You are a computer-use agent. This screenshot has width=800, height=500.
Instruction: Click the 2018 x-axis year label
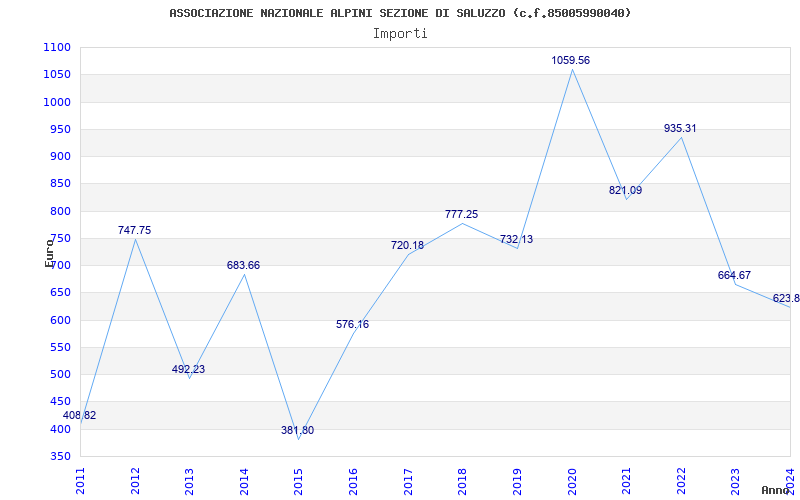(x=463, y=481)
